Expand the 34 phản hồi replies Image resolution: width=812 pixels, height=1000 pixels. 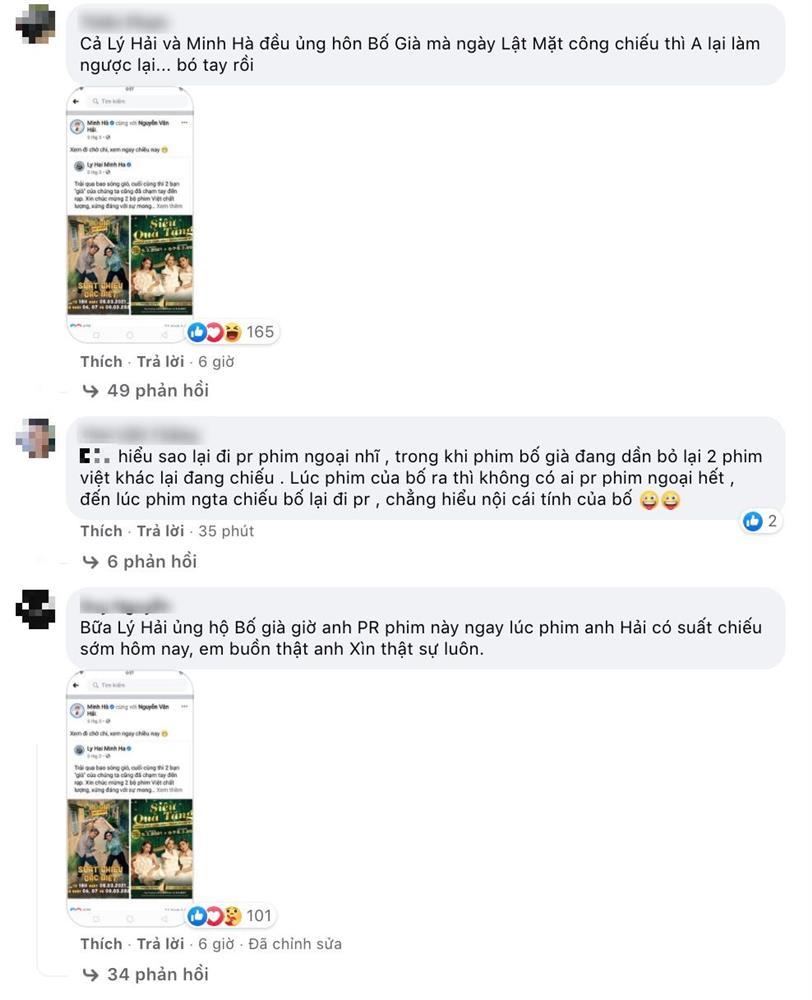157,973
